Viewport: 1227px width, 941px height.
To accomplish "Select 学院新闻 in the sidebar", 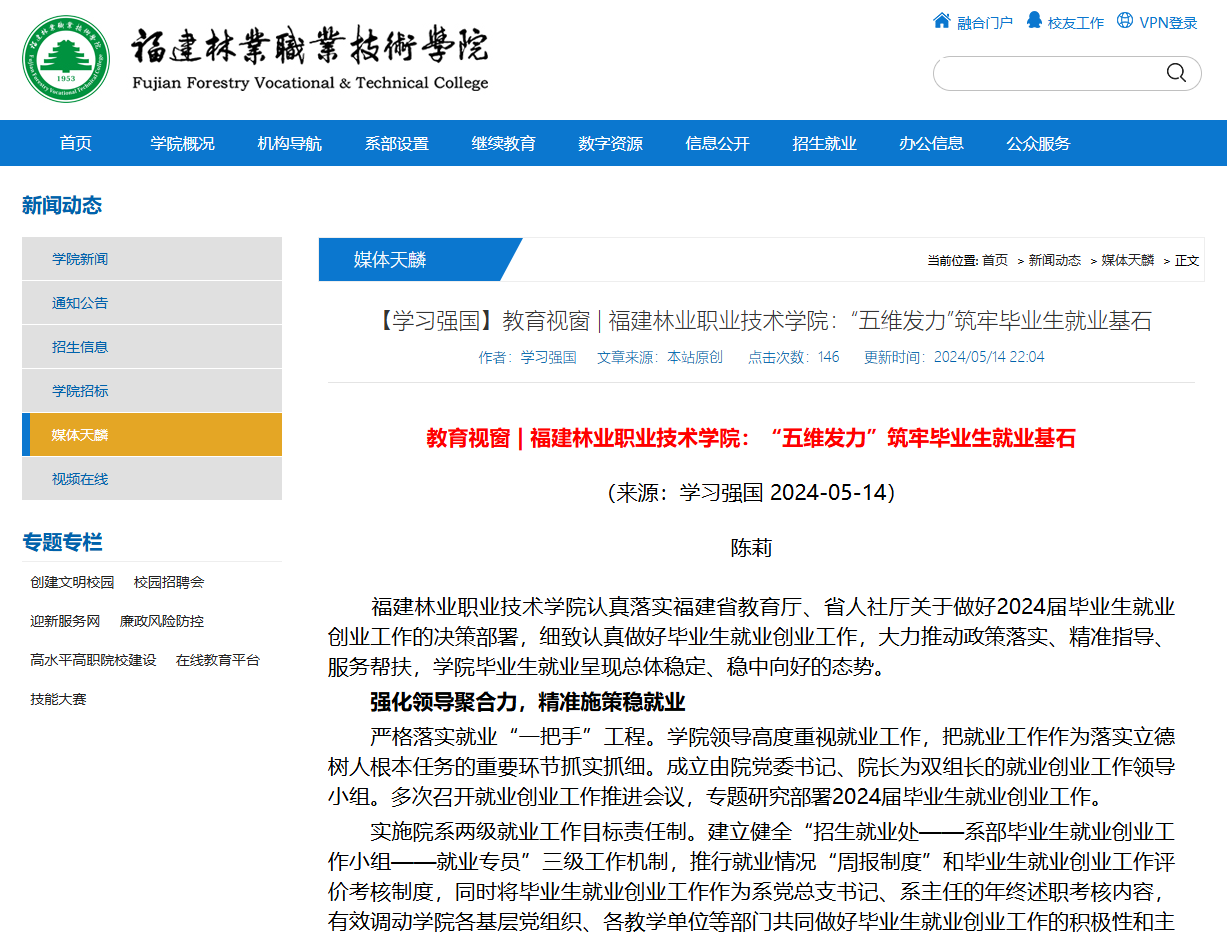I will (80, 259).
